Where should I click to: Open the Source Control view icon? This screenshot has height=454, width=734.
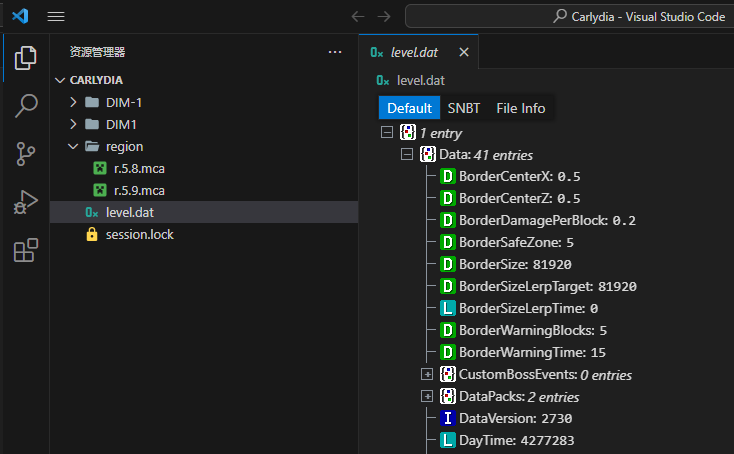[x=25, y=154]
